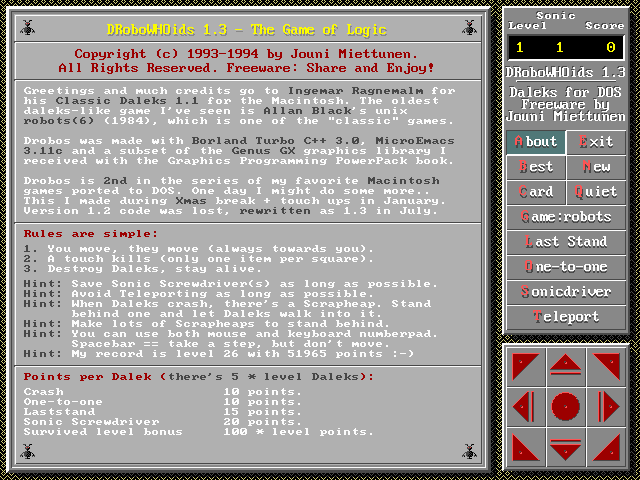
Task: Click the rule '3. Destroy Daleks, stay alive.'
Action: pos(142,269)
